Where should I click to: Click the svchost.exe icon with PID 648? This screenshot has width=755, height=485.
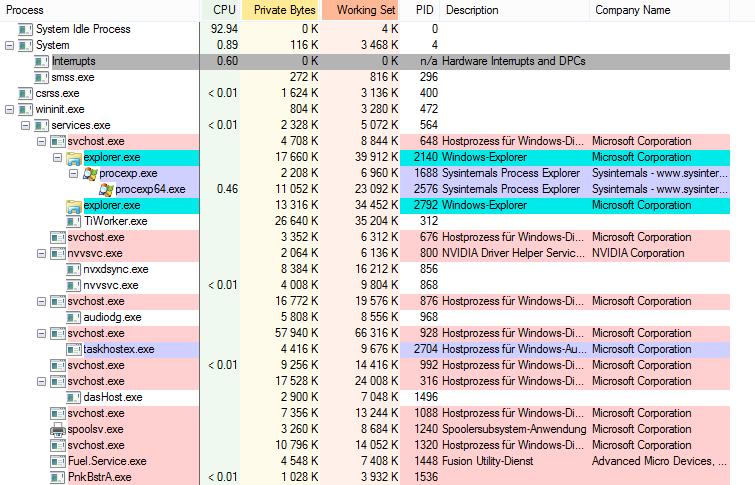58,142
